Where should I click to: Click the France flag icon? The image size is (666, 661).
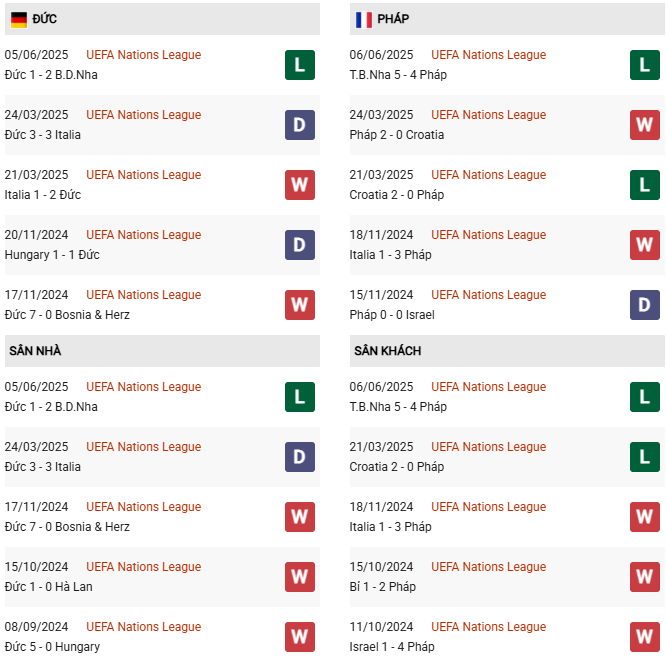pos(363,19)
